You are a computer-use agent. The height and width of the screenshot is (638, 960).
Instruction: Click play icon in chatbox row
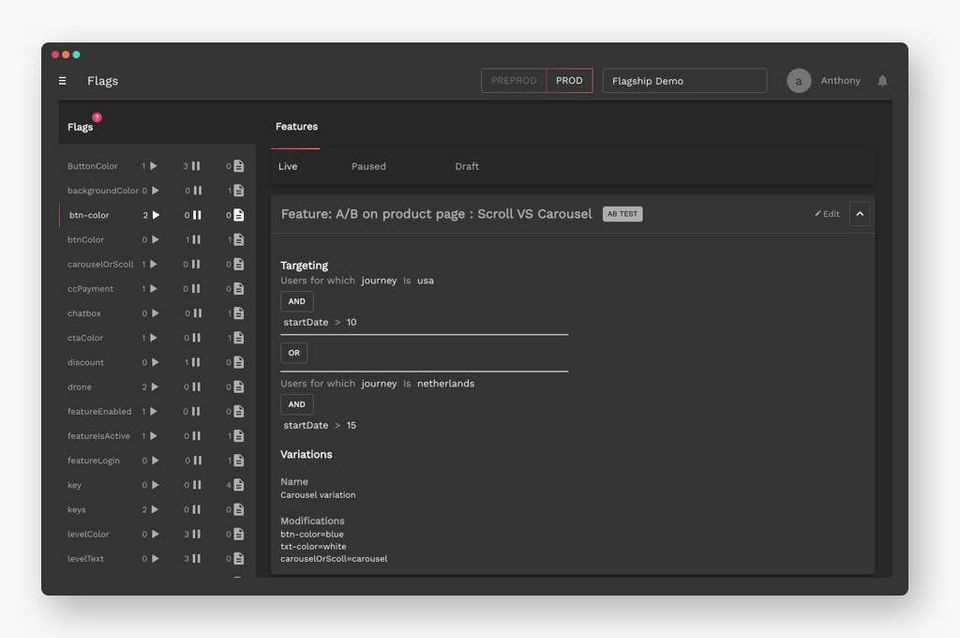point(156,313)
